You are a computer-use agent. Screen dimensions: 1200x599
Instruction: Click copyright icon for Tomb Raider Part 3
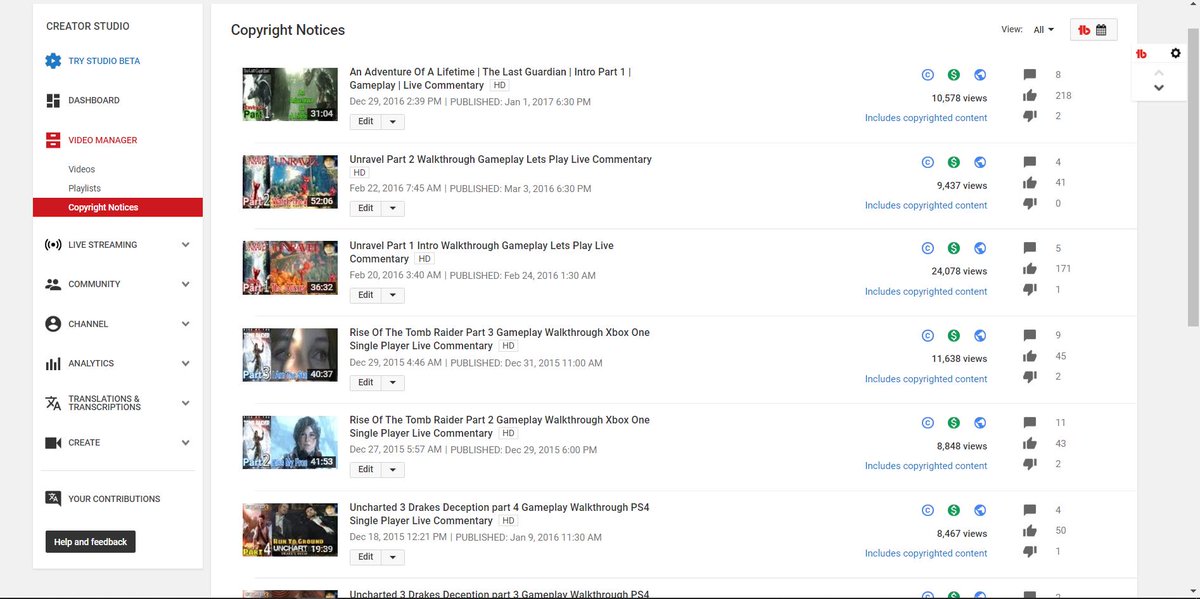point(928,336)
